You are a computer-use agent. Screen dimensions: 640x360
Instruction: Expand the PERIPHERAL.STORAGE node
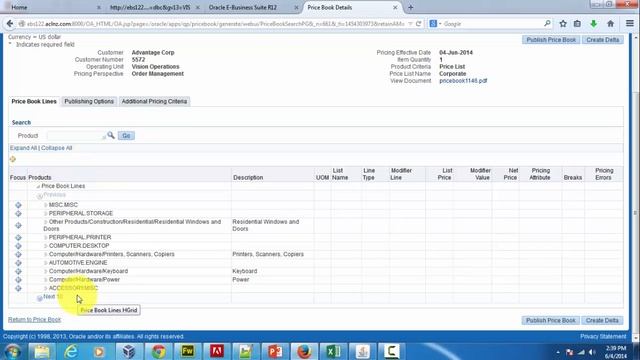pyautogui.click(x=46, y=213)
